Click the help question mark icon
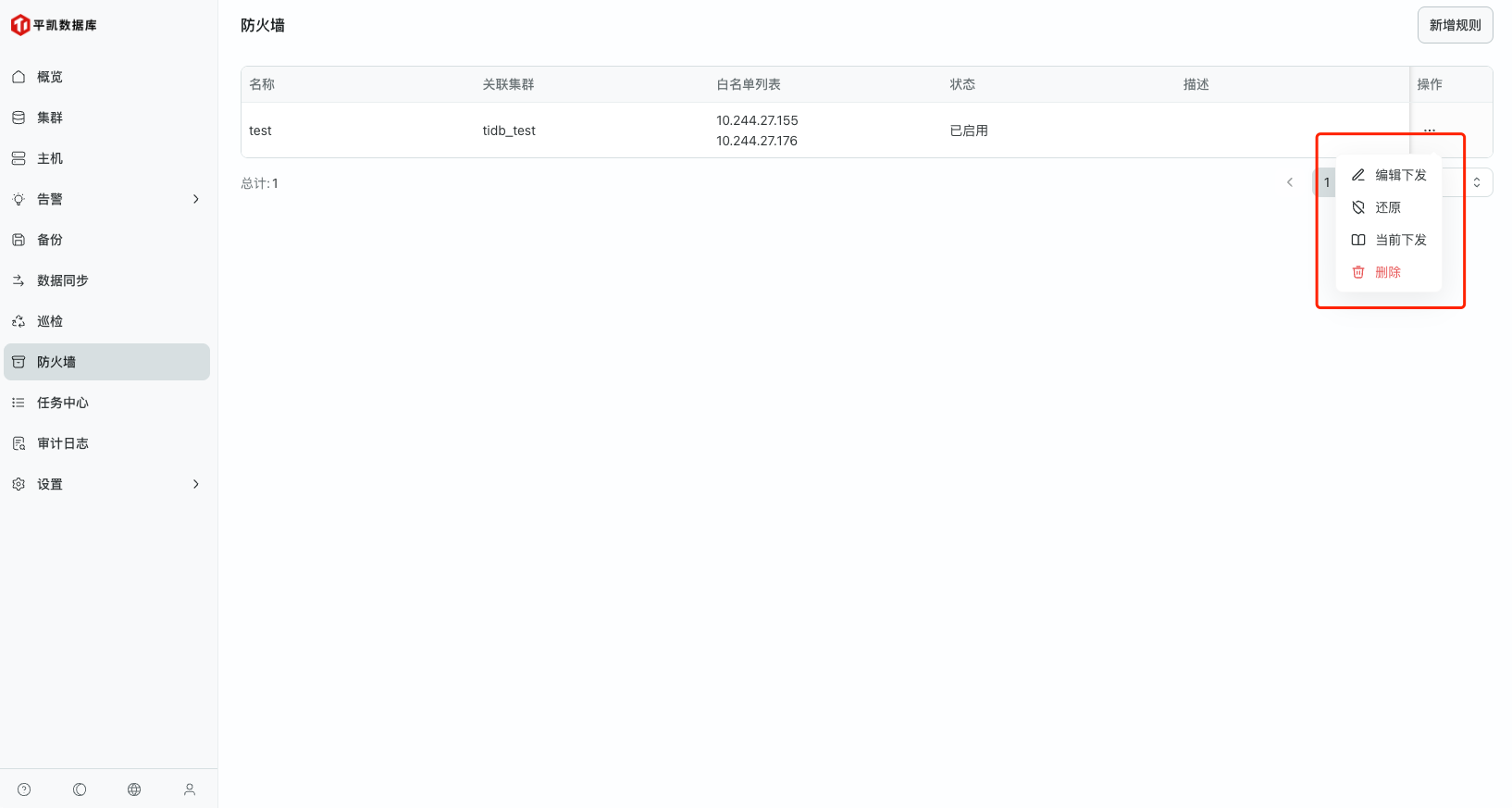 tap(24, 789)
